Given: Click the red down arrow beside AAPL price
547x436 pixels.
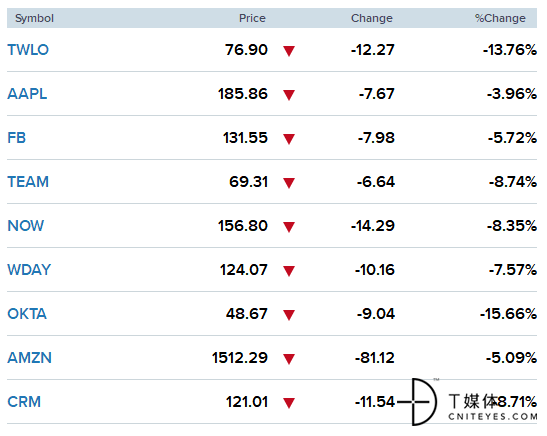Looking at the screenshot, I should pos(289,95).
